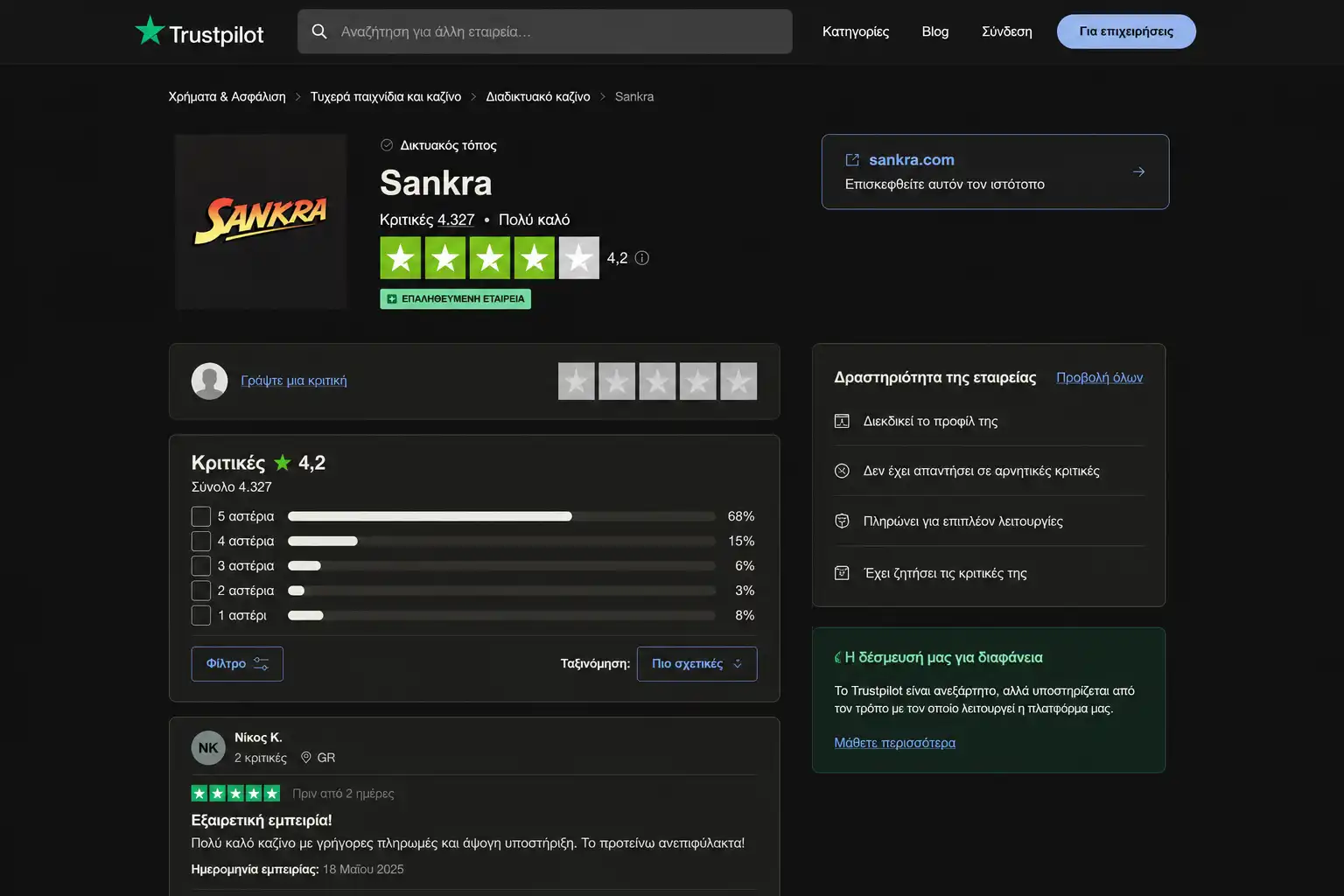Click the Sankra breadcrumb text

pyautogui.click(x=634, y=97)
